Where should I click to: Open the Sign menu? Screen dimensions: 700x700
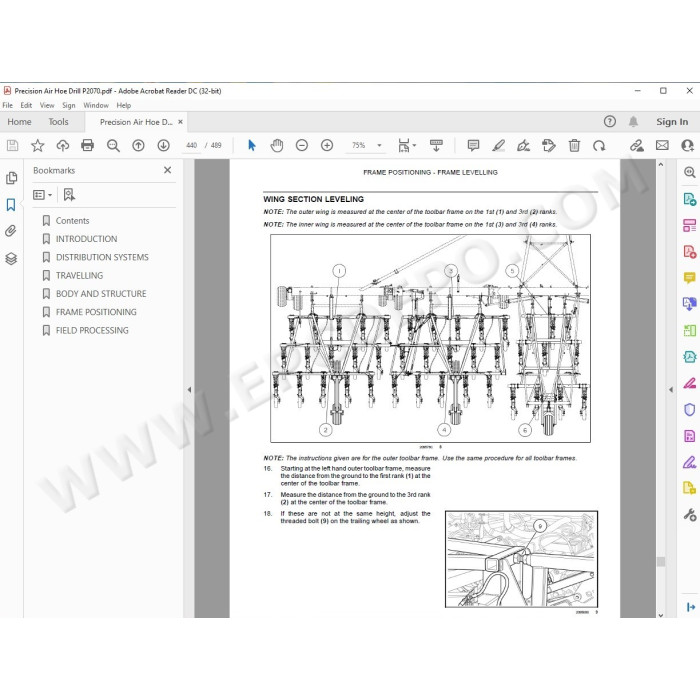coord(69,105)
